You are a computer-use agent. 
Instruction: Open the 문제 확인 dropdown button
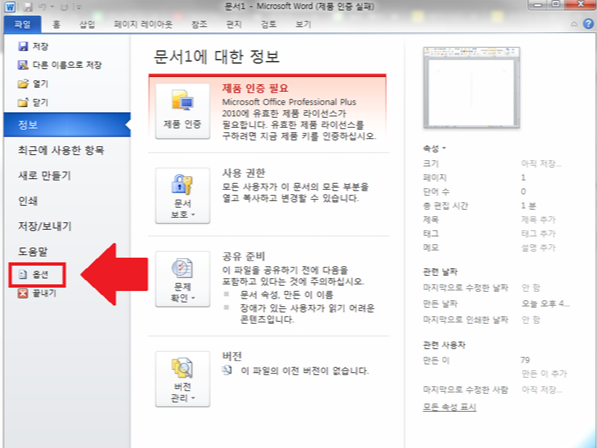182,279
